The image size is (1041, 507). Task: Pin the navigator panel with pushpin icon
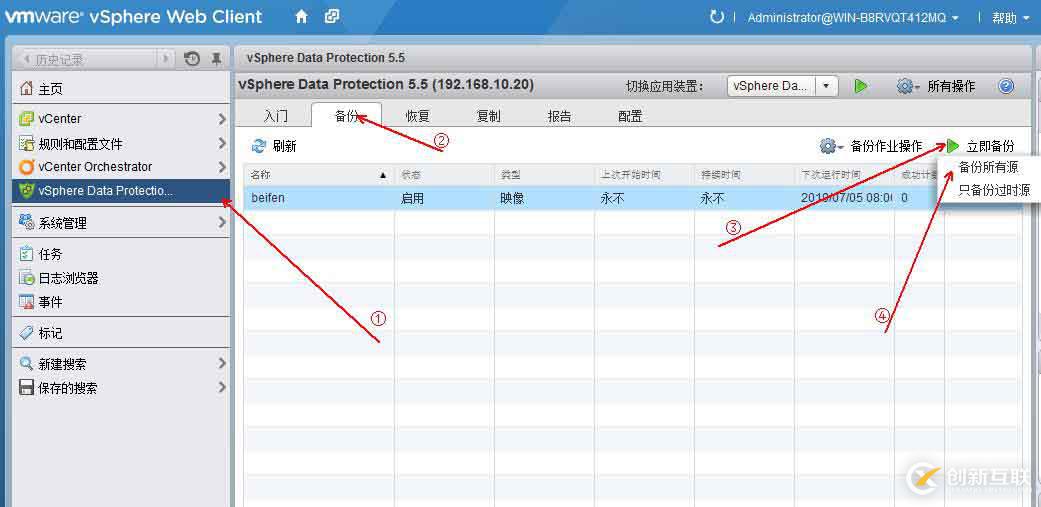point(216,59)
